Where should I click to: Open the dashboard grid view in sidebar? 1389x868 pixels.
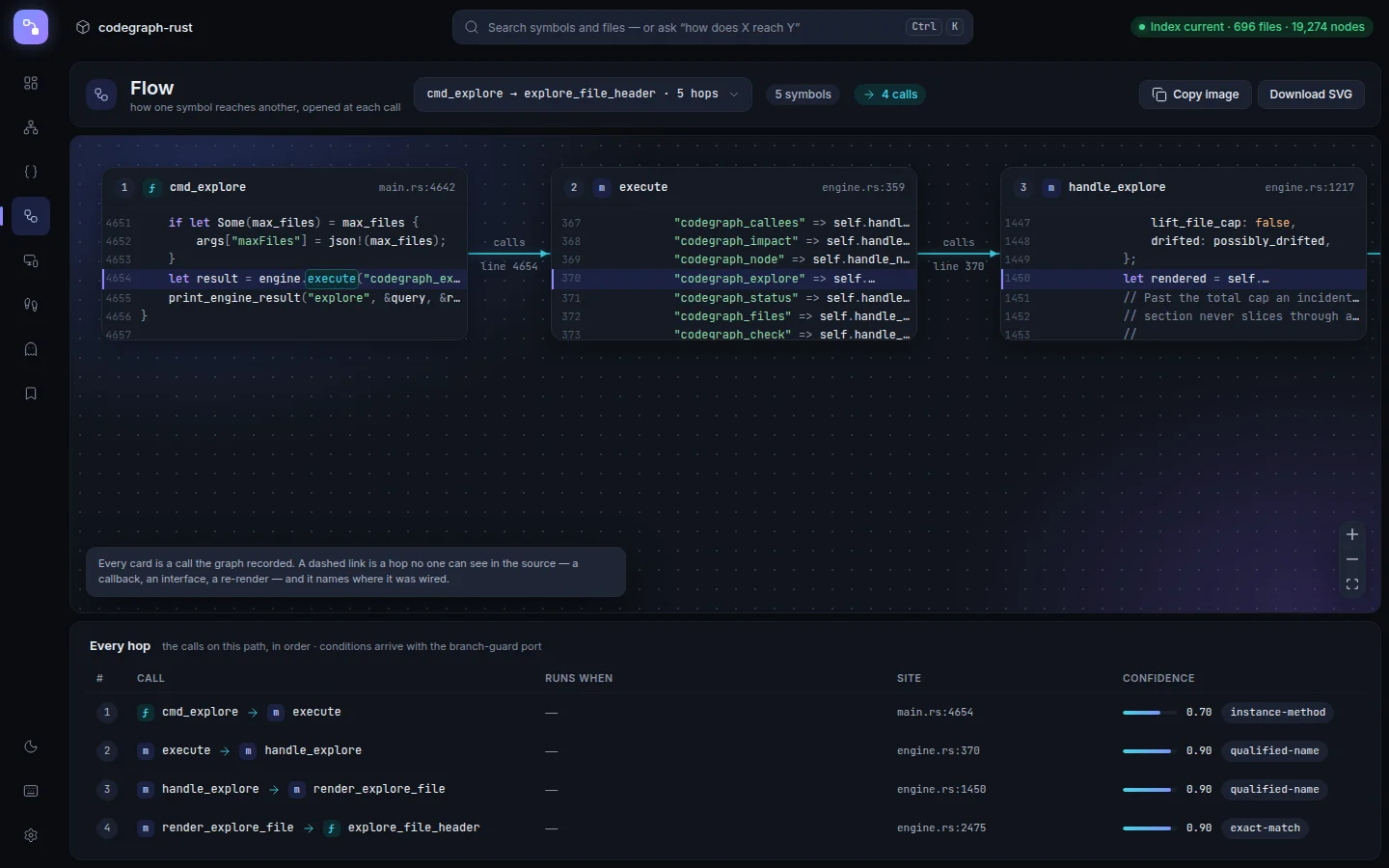pyautogui.click(x=31, y=83)
